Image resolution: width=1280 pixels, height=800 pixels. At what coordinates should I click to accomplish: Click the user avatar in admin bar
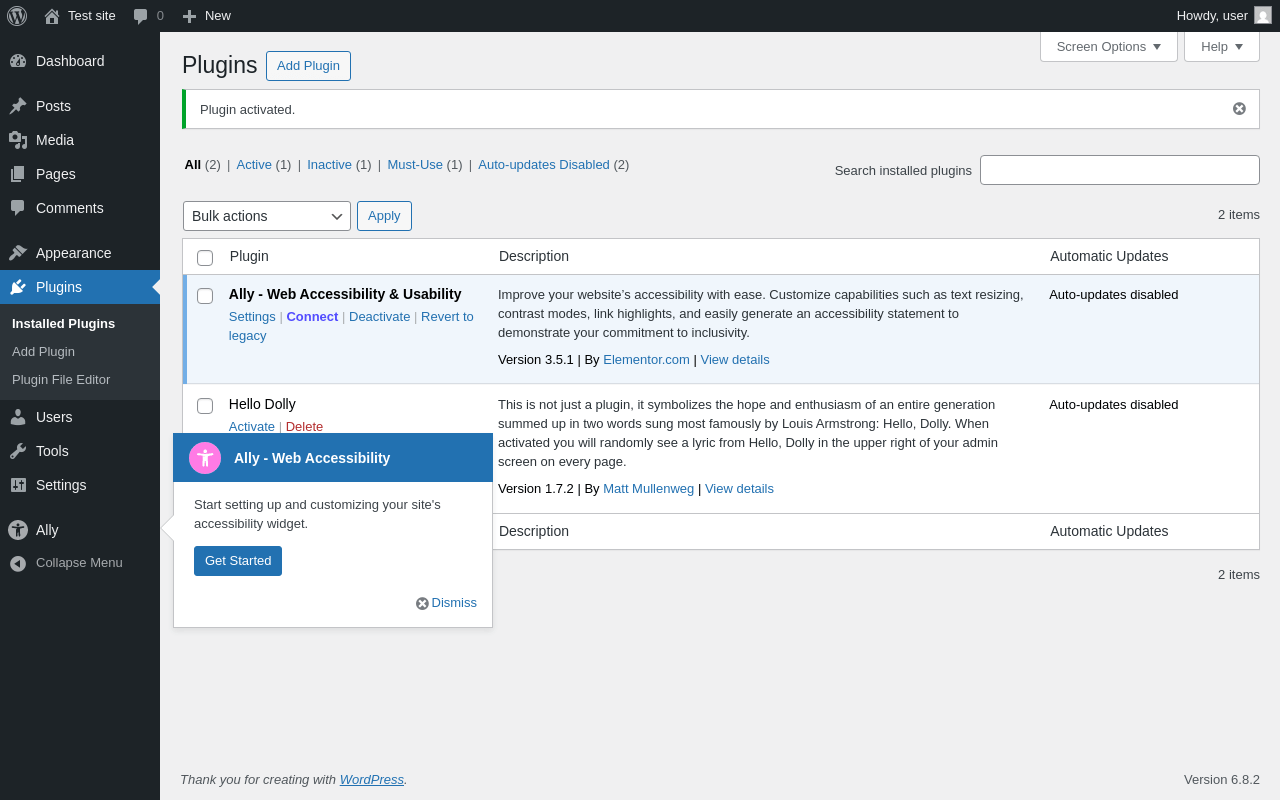pos(1263,15)
